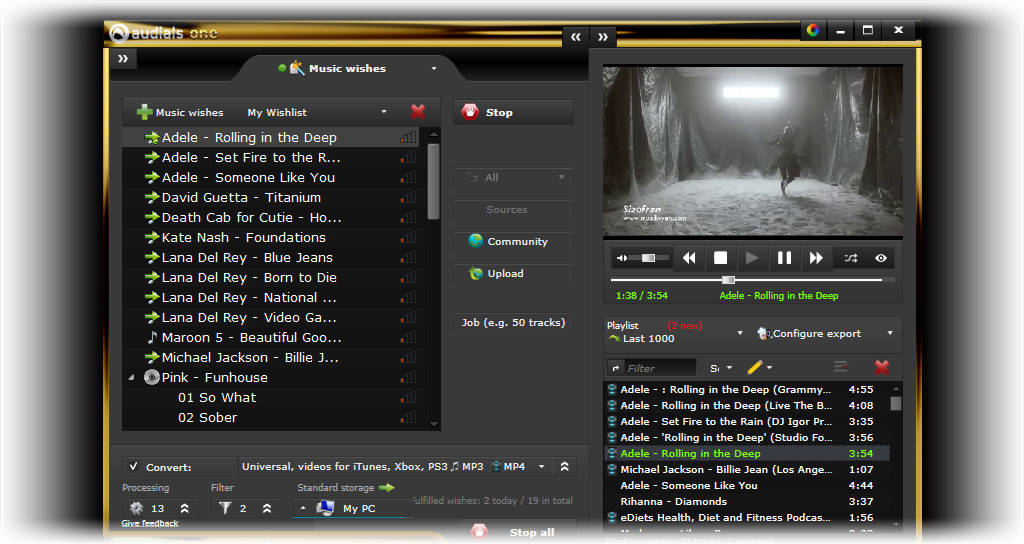The height and width of the screenshot is (544, 1024).
Task: Toggle the video eye visibility icon
Action: coord(881,258)
